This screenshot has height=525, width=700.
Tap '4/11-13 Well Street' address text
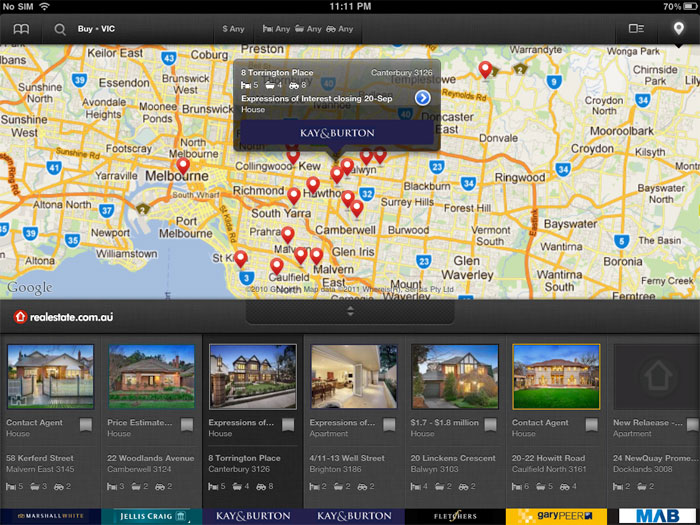[347, 458]
